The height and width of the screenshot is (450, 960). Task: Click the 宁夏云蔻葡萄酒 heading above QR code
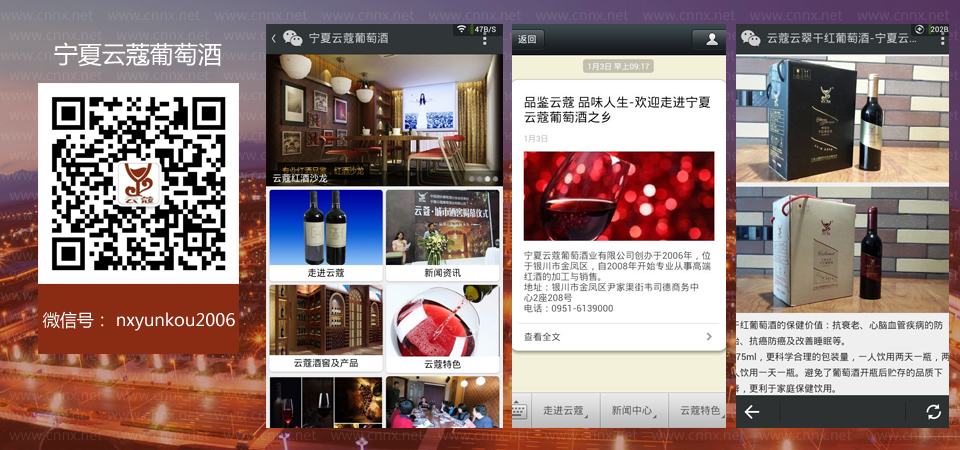click(x=138, y=55)
